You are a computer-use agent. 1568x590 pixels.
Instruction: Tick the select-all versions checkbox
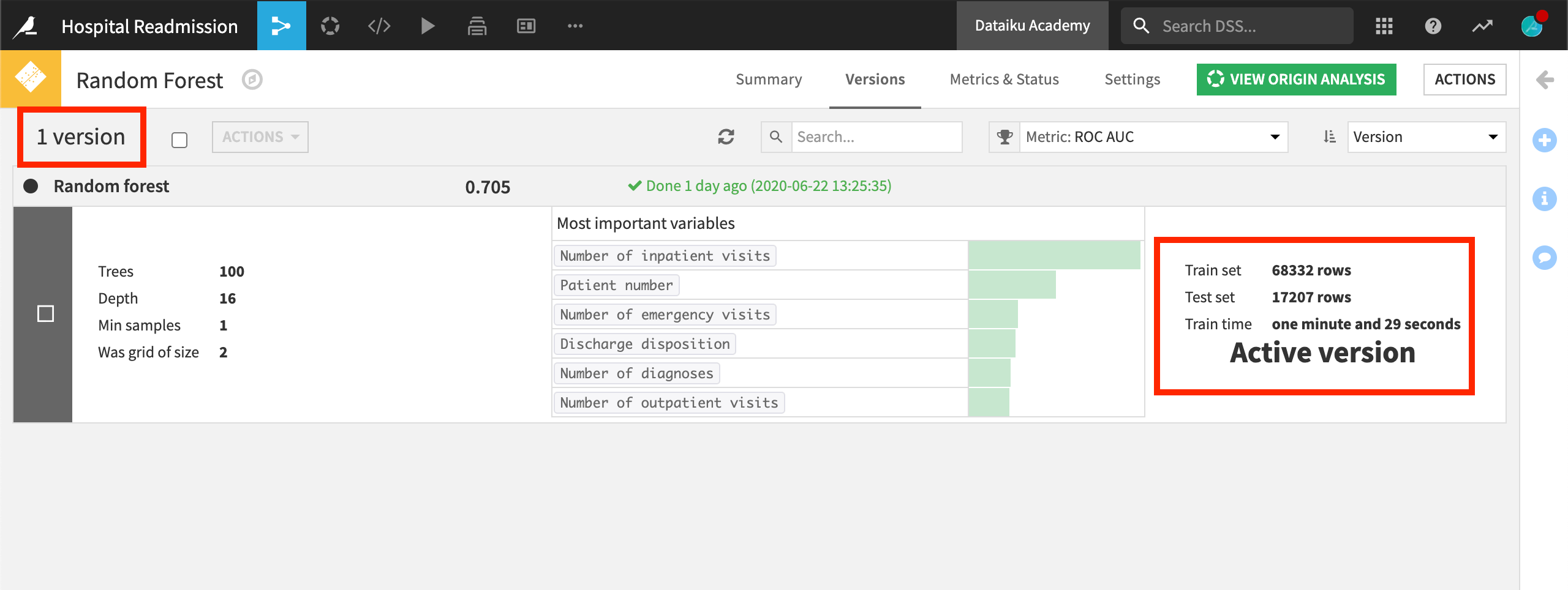[179, 140]
